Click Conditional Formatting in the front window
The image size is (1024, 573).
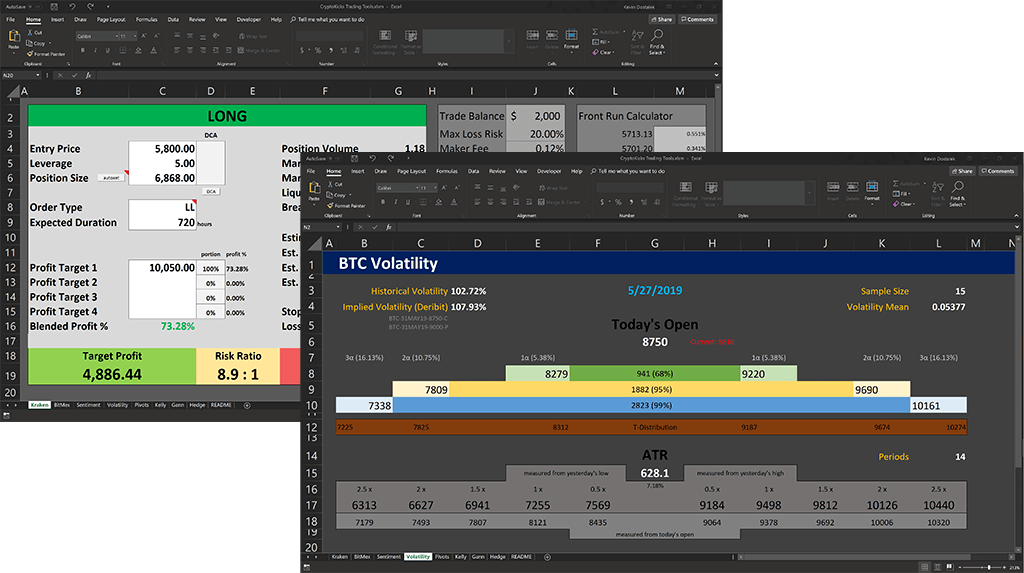685,194
